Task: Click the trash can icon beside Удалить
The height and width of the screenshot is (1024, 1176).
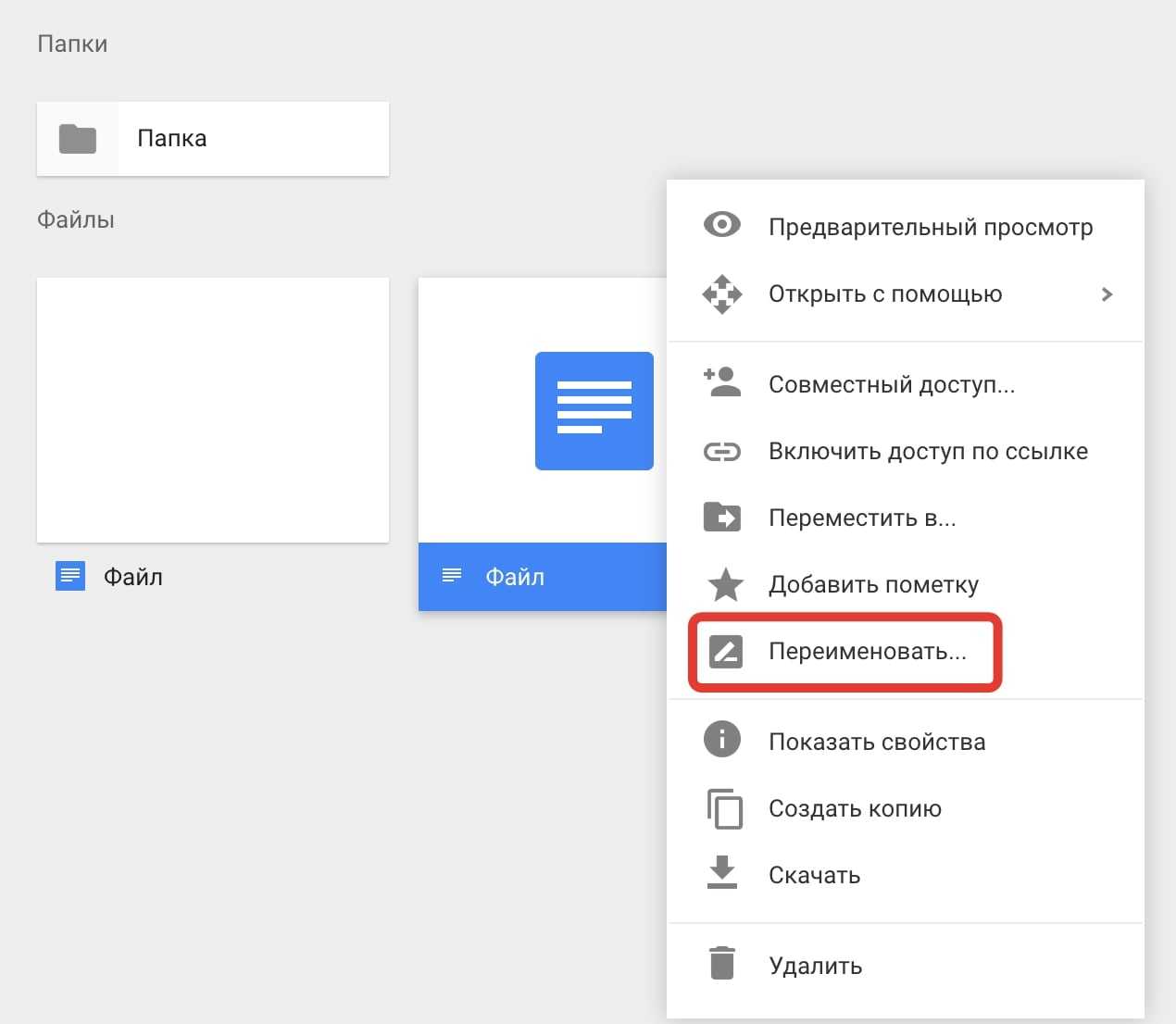Action: [722, 963]
